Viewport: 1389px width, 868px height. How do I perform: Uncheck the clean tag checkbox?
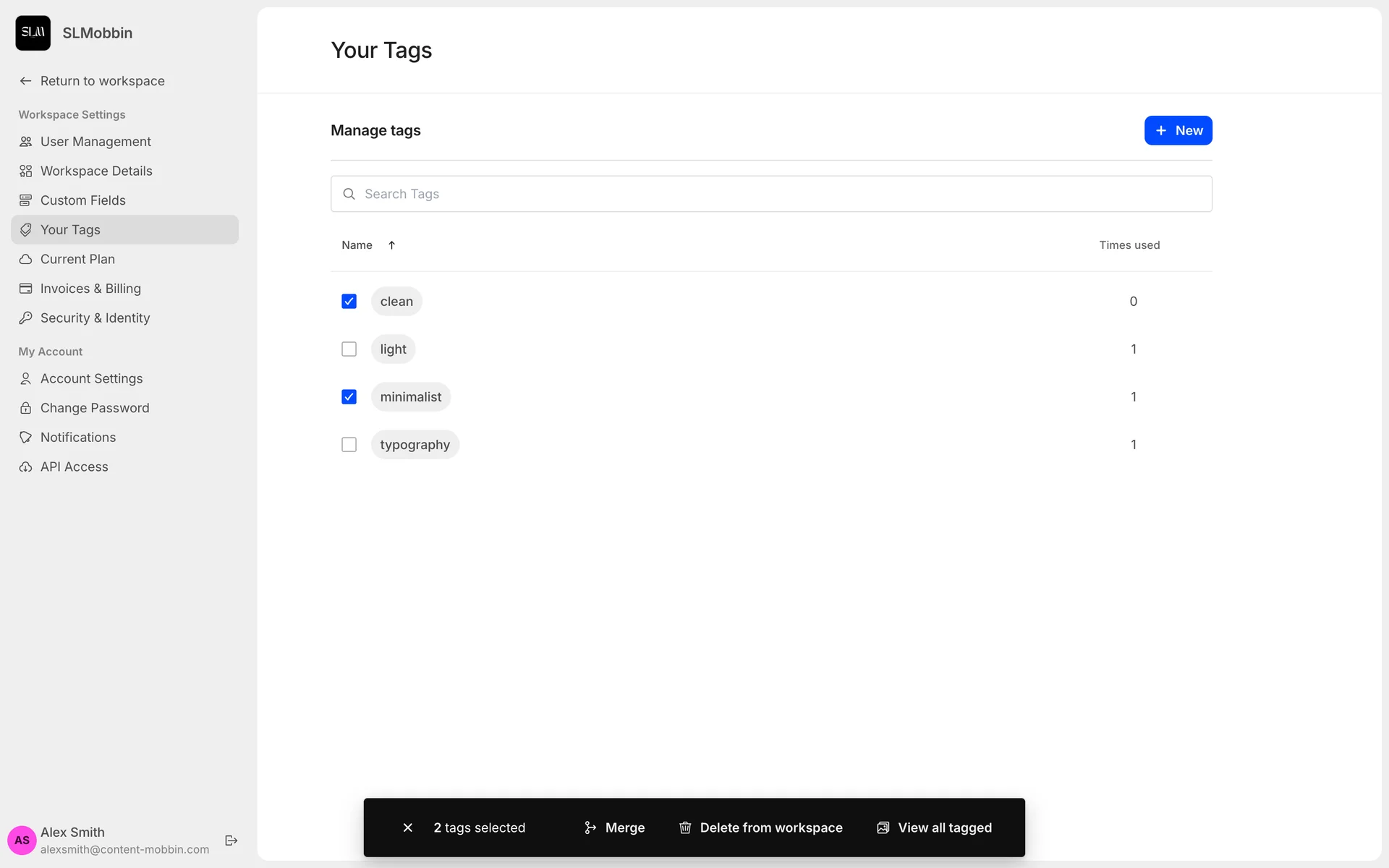click(349, 302)
